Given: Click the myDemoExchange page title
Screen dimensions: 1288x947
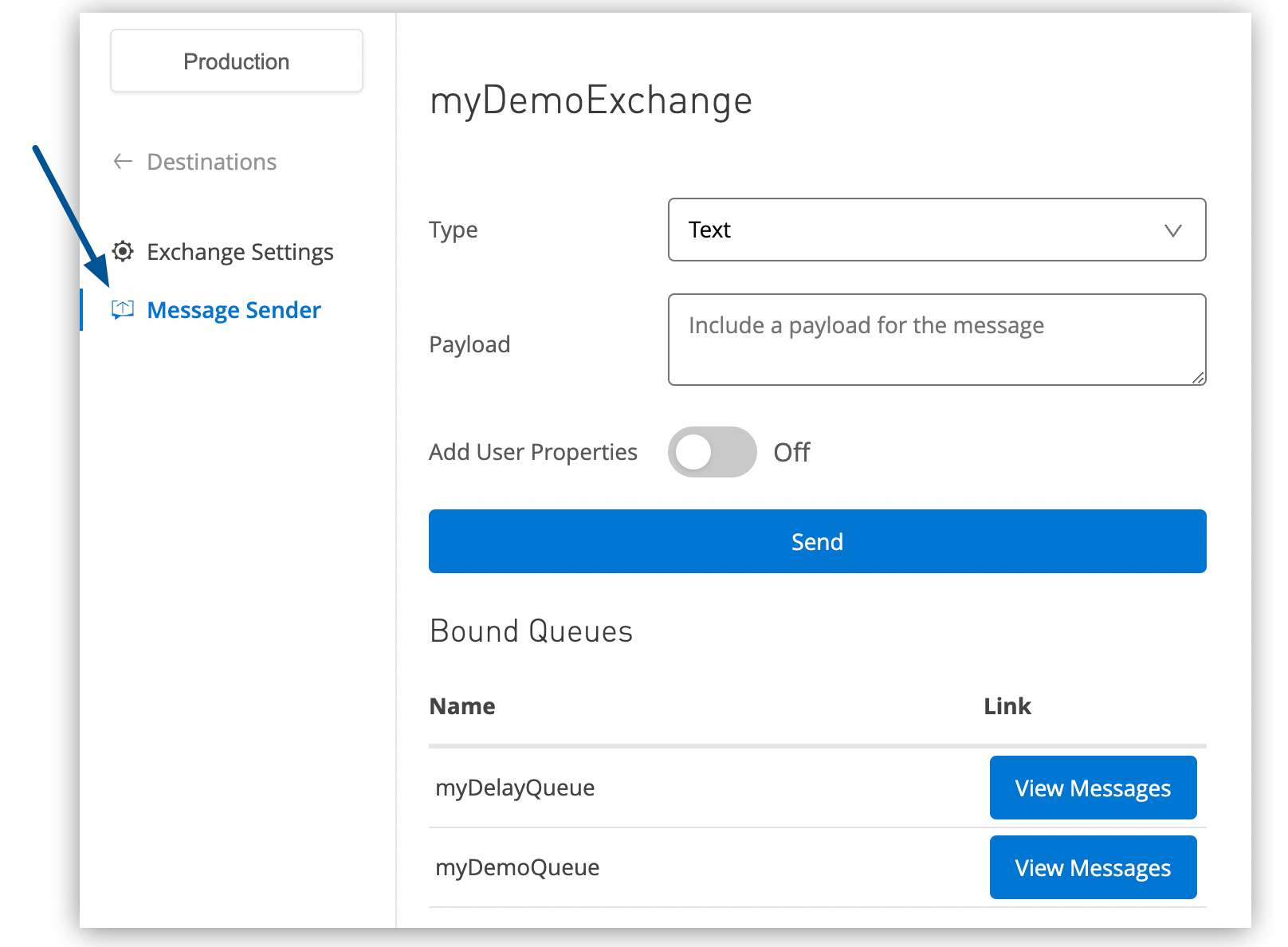Looking at the screenshot, I should pyautogui.click(x=590, y=100).
